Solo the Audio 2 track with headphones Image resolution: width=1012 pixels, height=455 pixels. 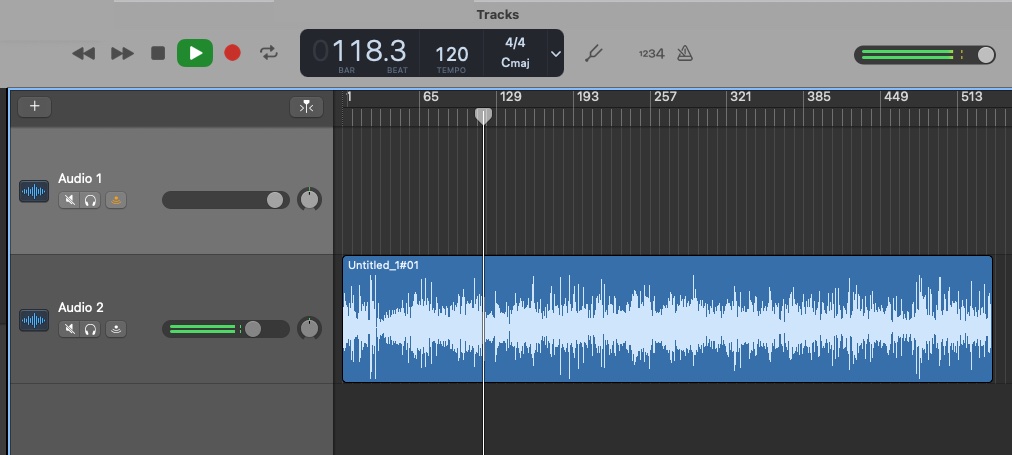pos(90,329)
